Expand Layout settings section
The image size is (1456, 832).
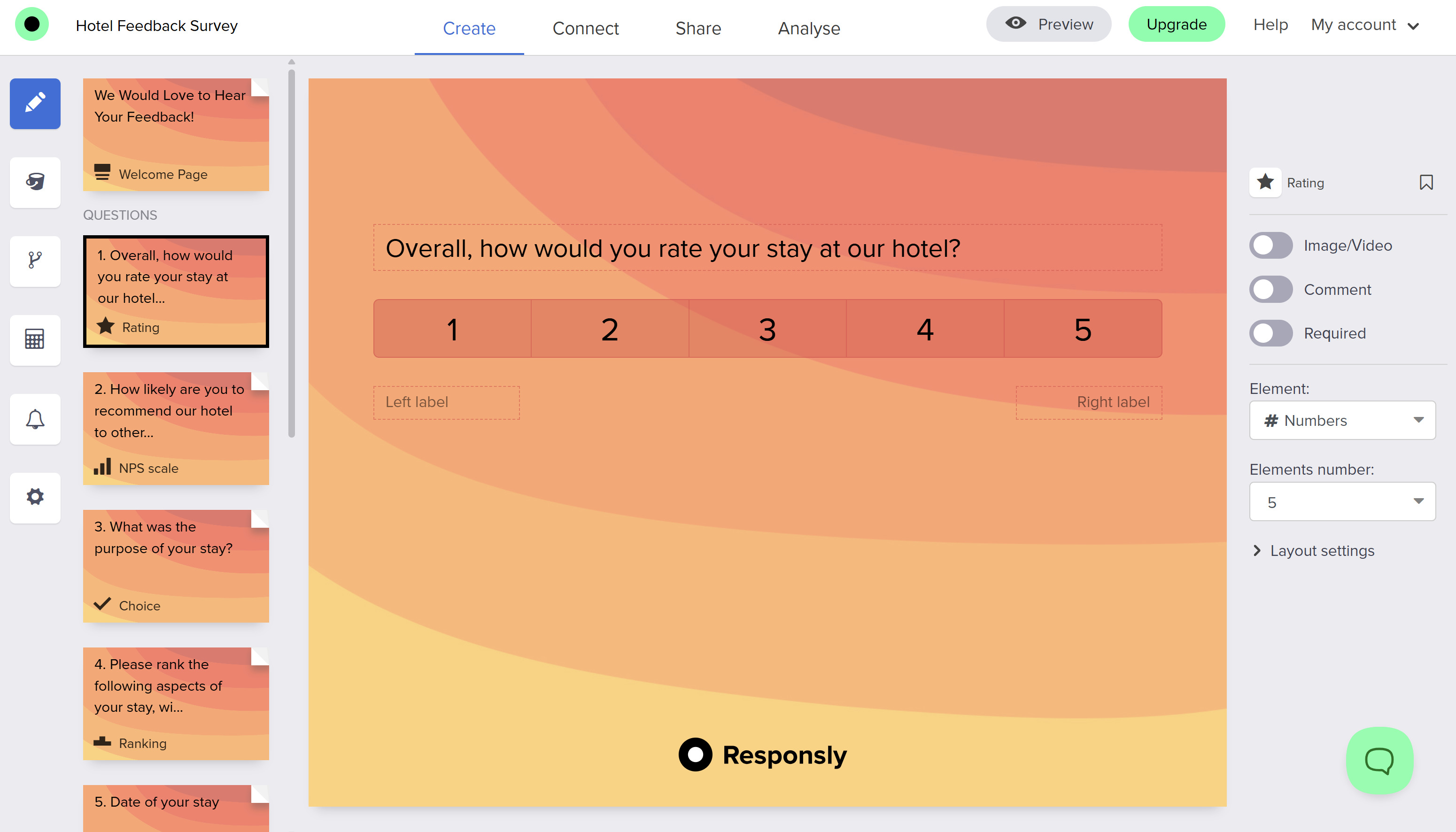[1314, 551]
